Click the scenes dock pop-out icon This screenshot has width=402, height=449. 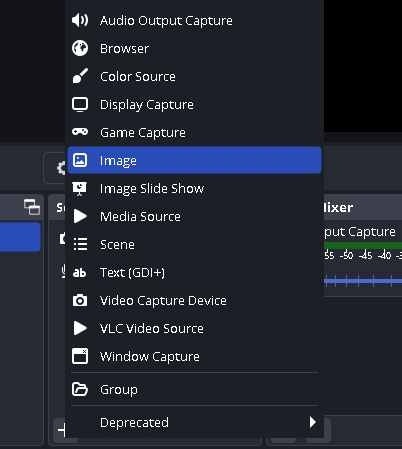[x=32, y=207]
